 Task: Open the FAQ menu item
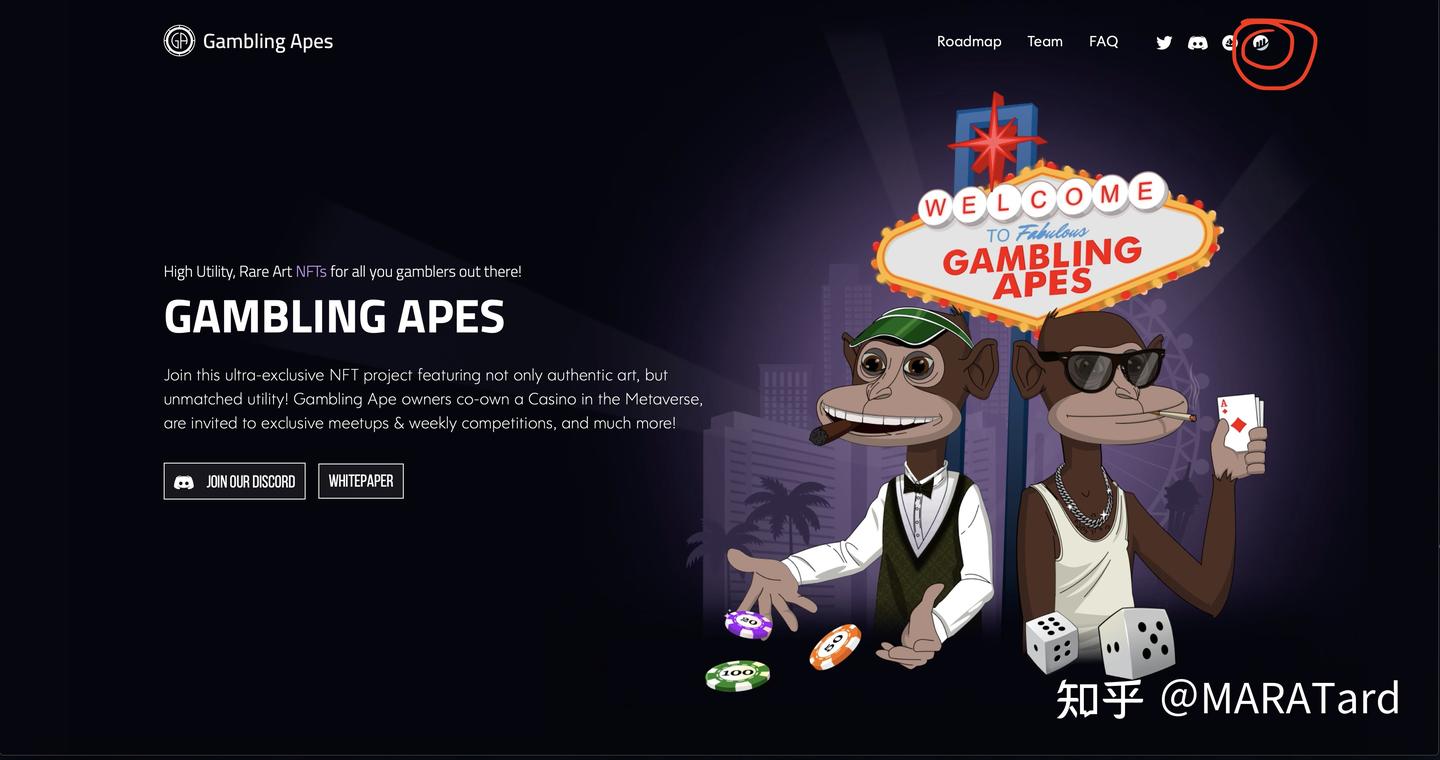(x=1104, y=41)
